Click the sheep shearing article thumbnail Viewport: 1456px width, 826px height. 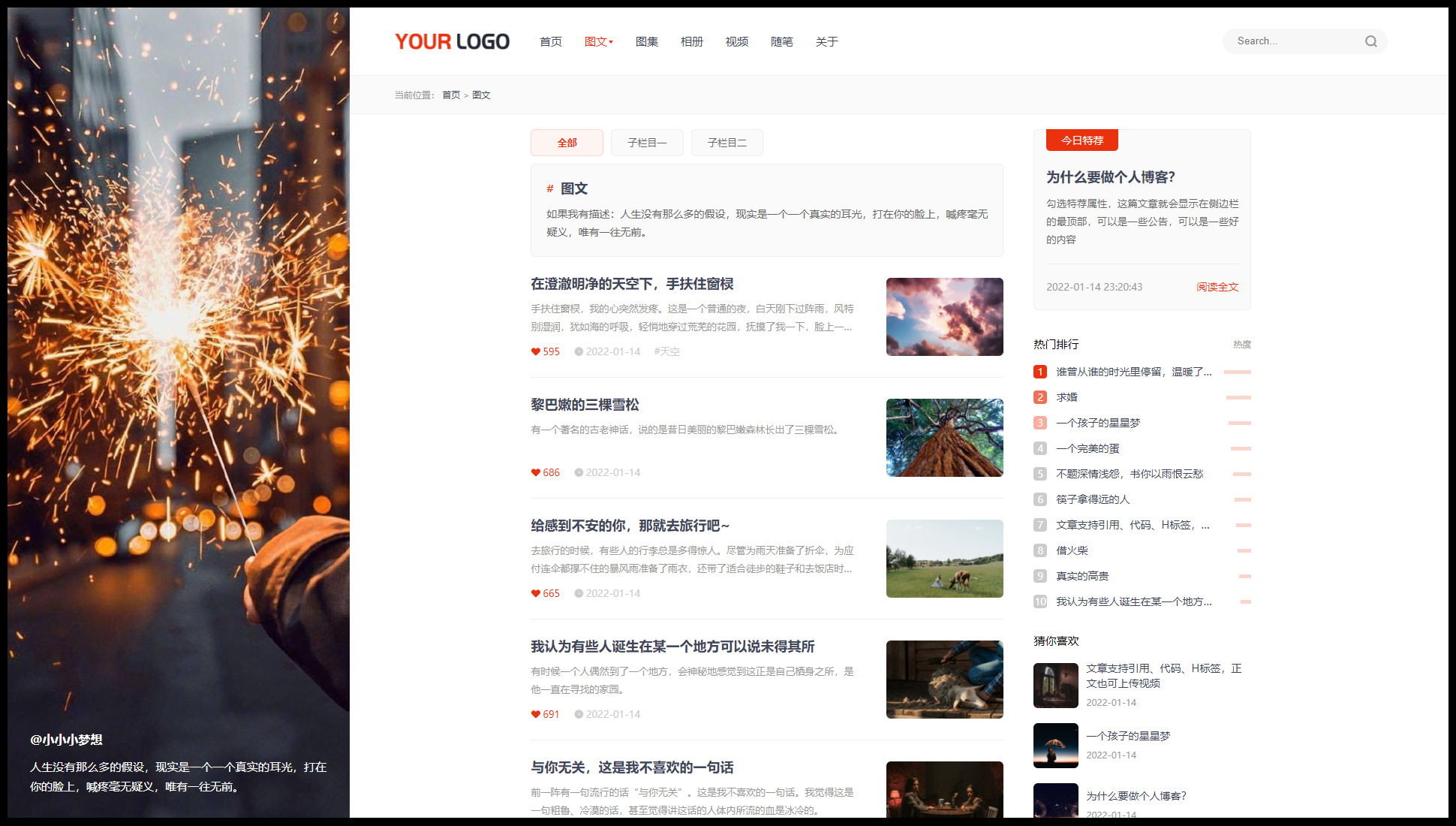pyautogui.click(x=944, y=680)
